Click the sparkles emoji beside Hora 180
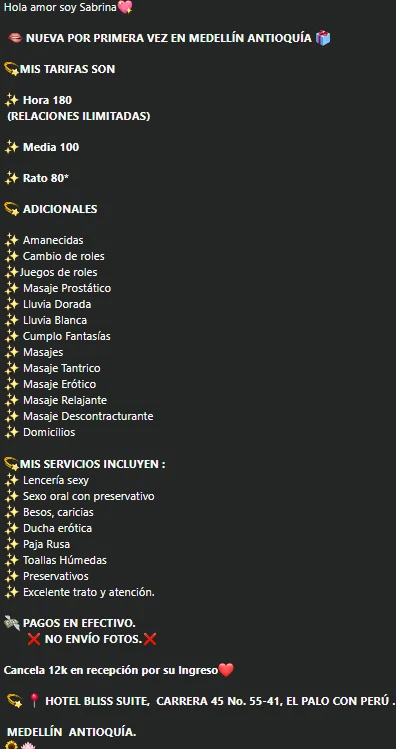Screen dimensions: 396x749 click(x=11, y=100)
